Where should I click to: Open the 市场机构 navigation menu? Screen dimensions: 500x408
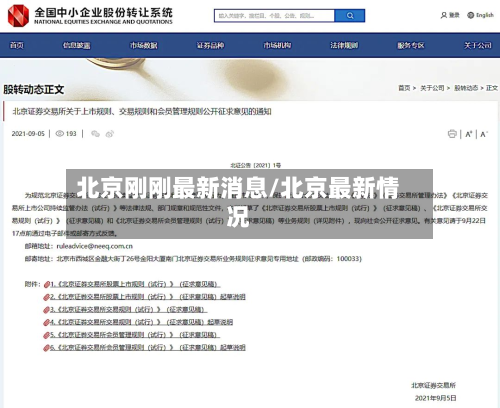277,45
